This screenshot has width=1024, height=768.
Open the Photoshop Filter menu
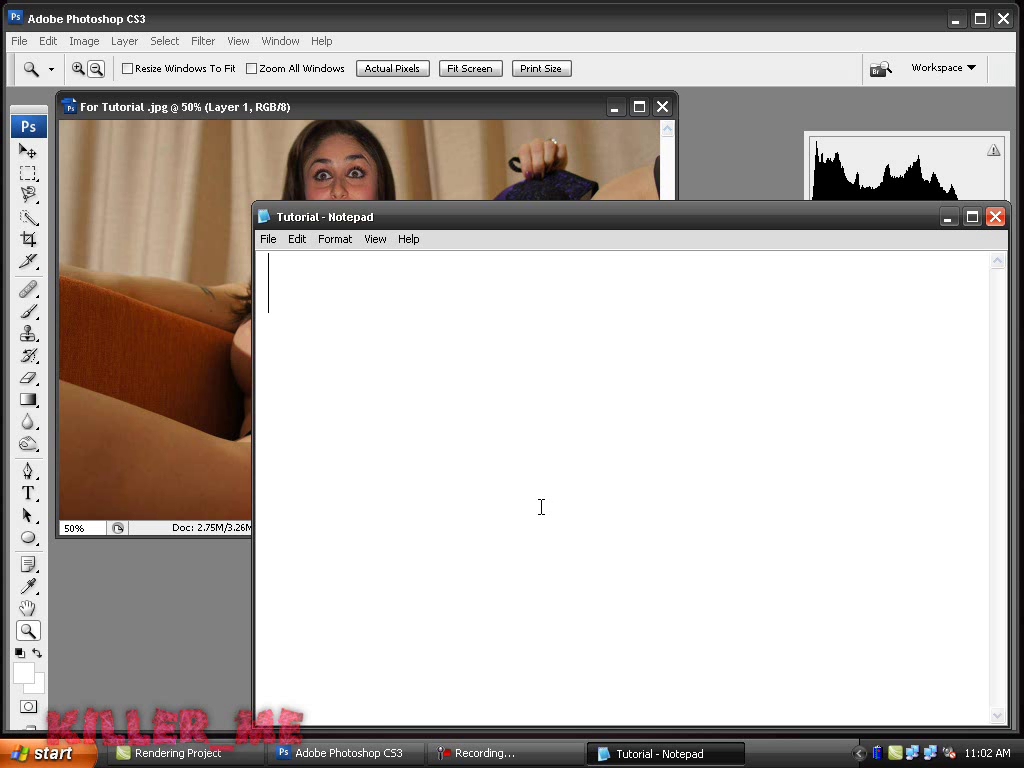point(202,41)
